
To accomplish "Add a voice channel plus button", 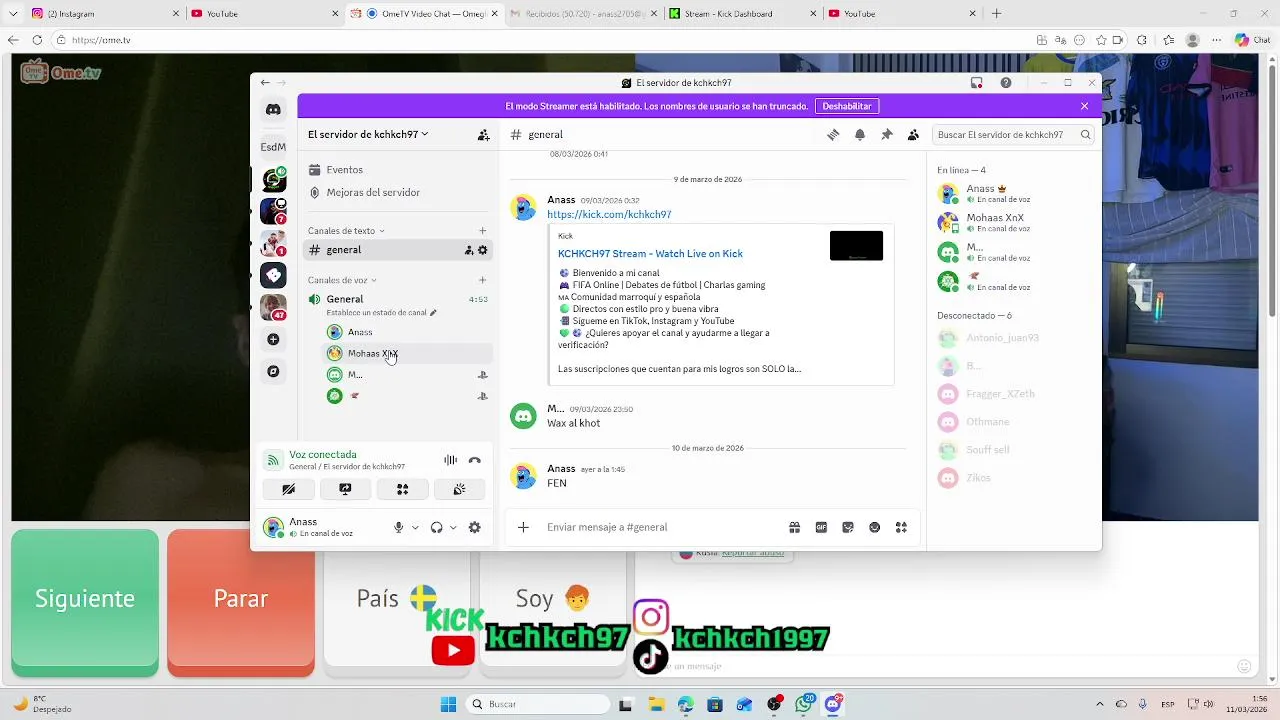I will [x=483, y=280].
